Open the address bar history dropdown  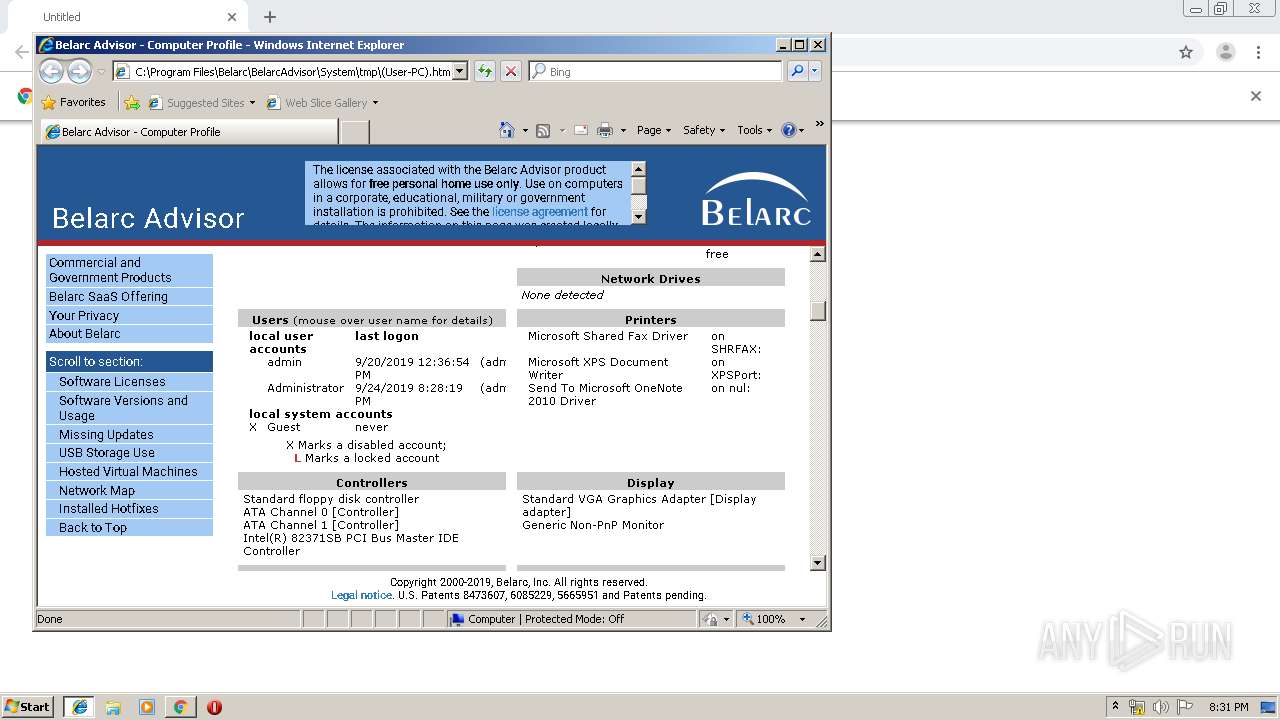(x=460, y=71)
